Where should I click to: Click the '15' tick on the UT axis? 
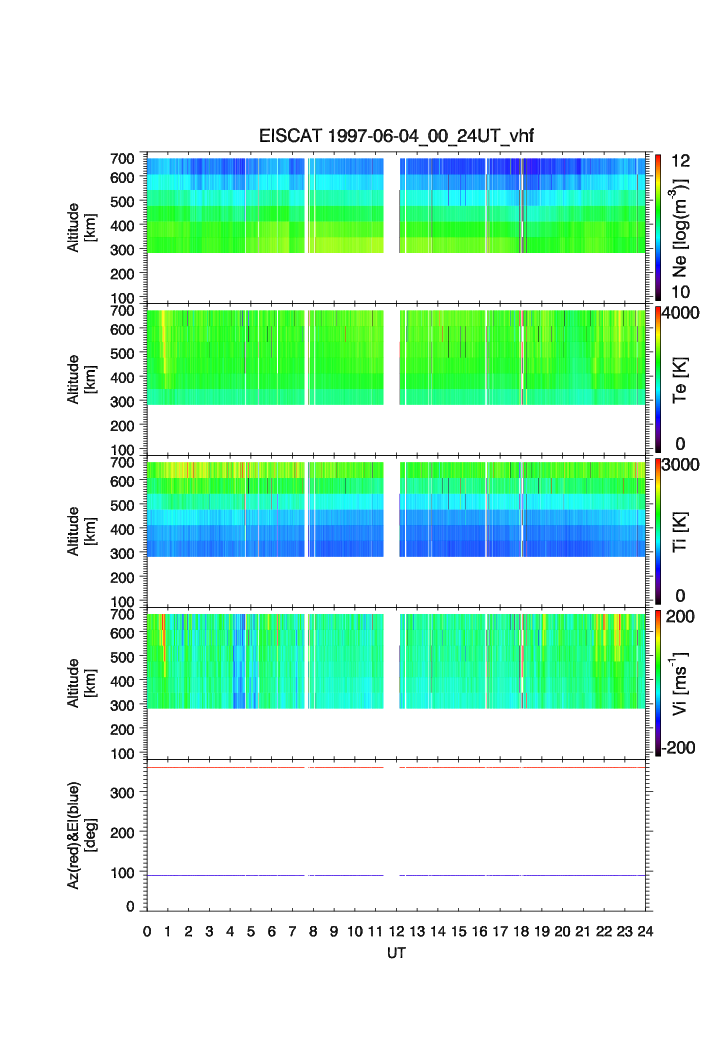458,931
